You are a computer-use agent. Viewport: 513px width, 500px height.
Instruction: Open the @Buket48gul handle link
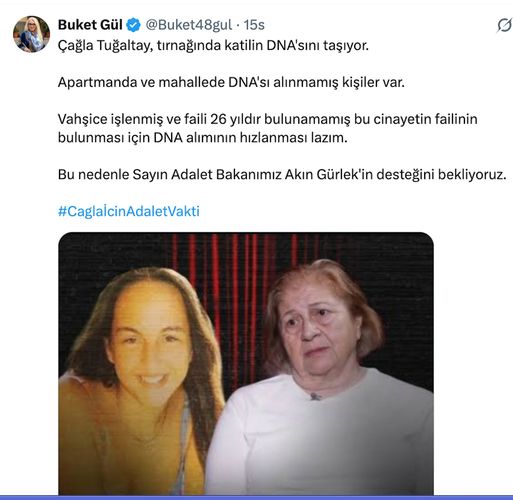click(189, 25)
